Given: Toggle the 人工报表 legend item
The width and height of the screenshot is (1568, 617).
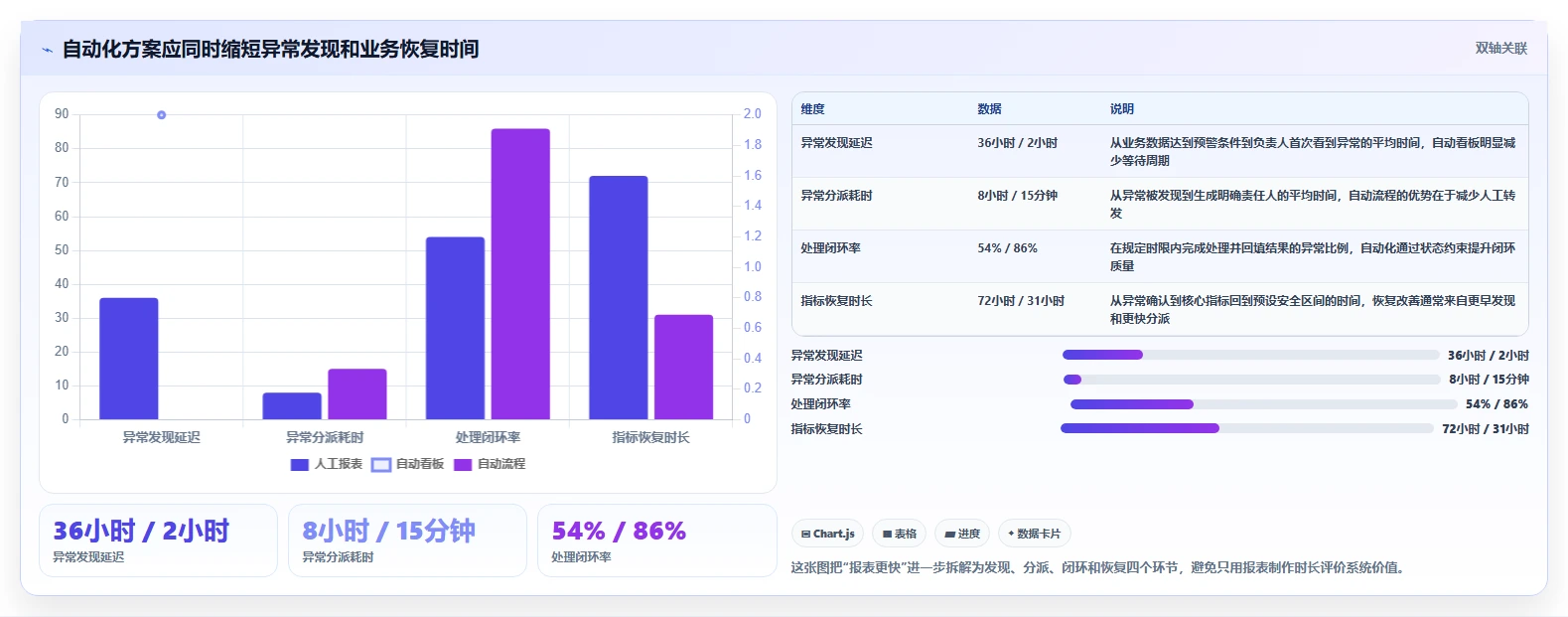Looking at the screenshot, I should (327, 464).
